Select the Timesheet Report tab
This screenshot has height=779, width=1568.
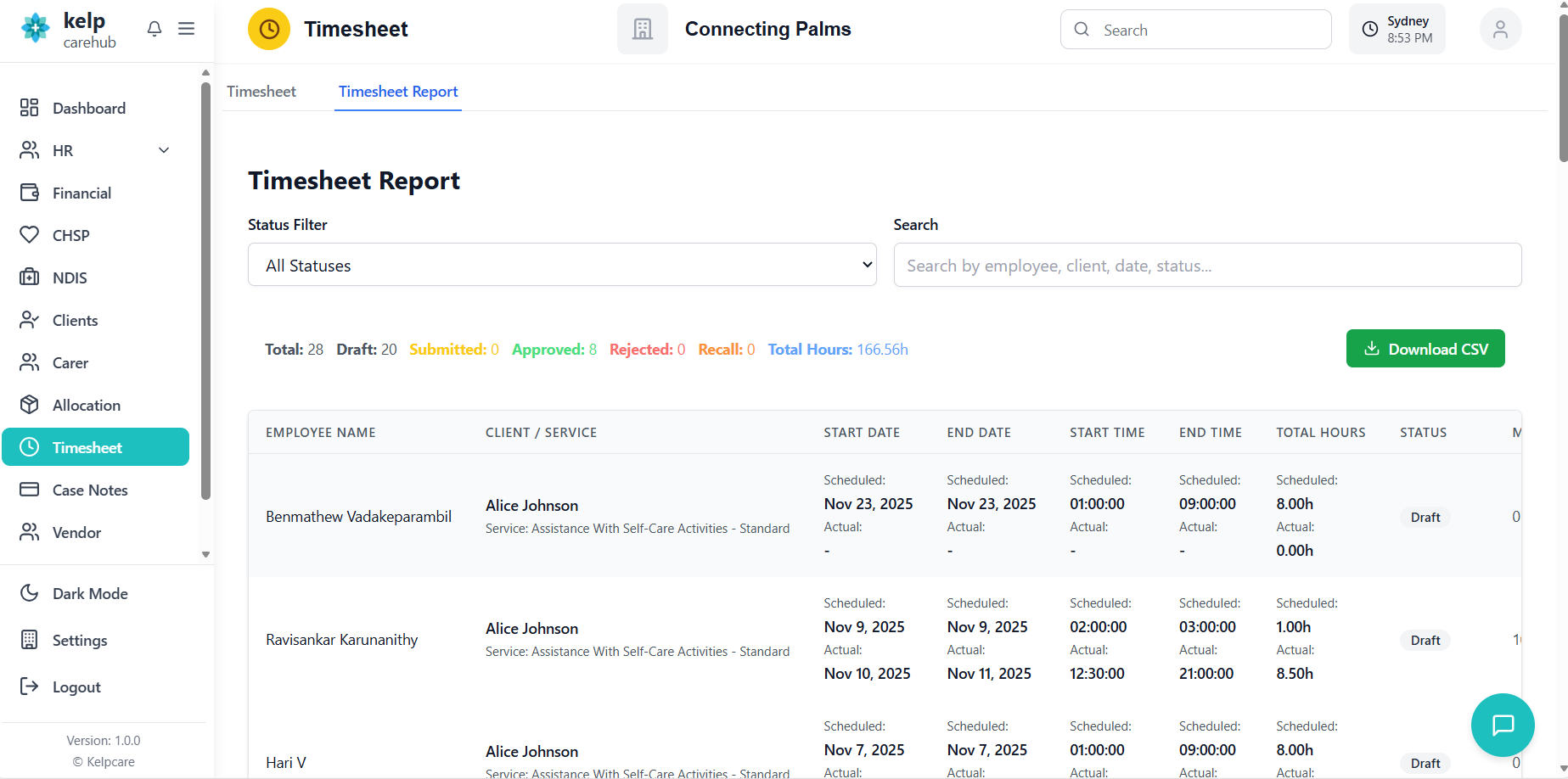point(398,92)
